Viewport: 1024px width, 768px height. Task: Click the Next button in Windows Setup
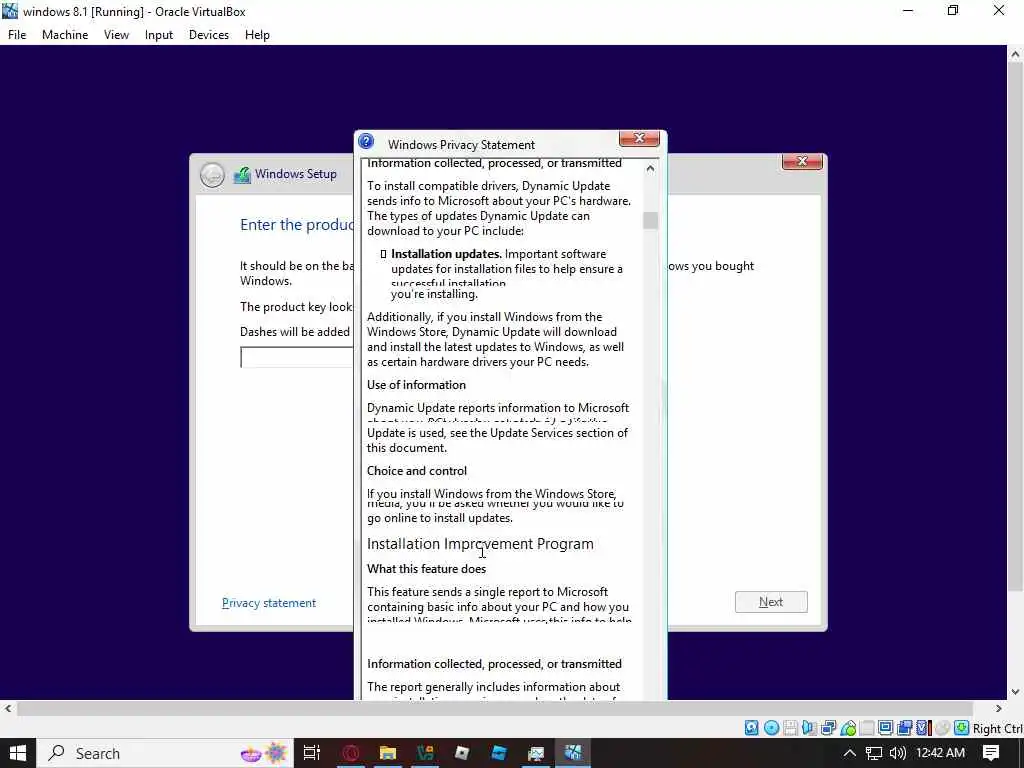point(771,601)
